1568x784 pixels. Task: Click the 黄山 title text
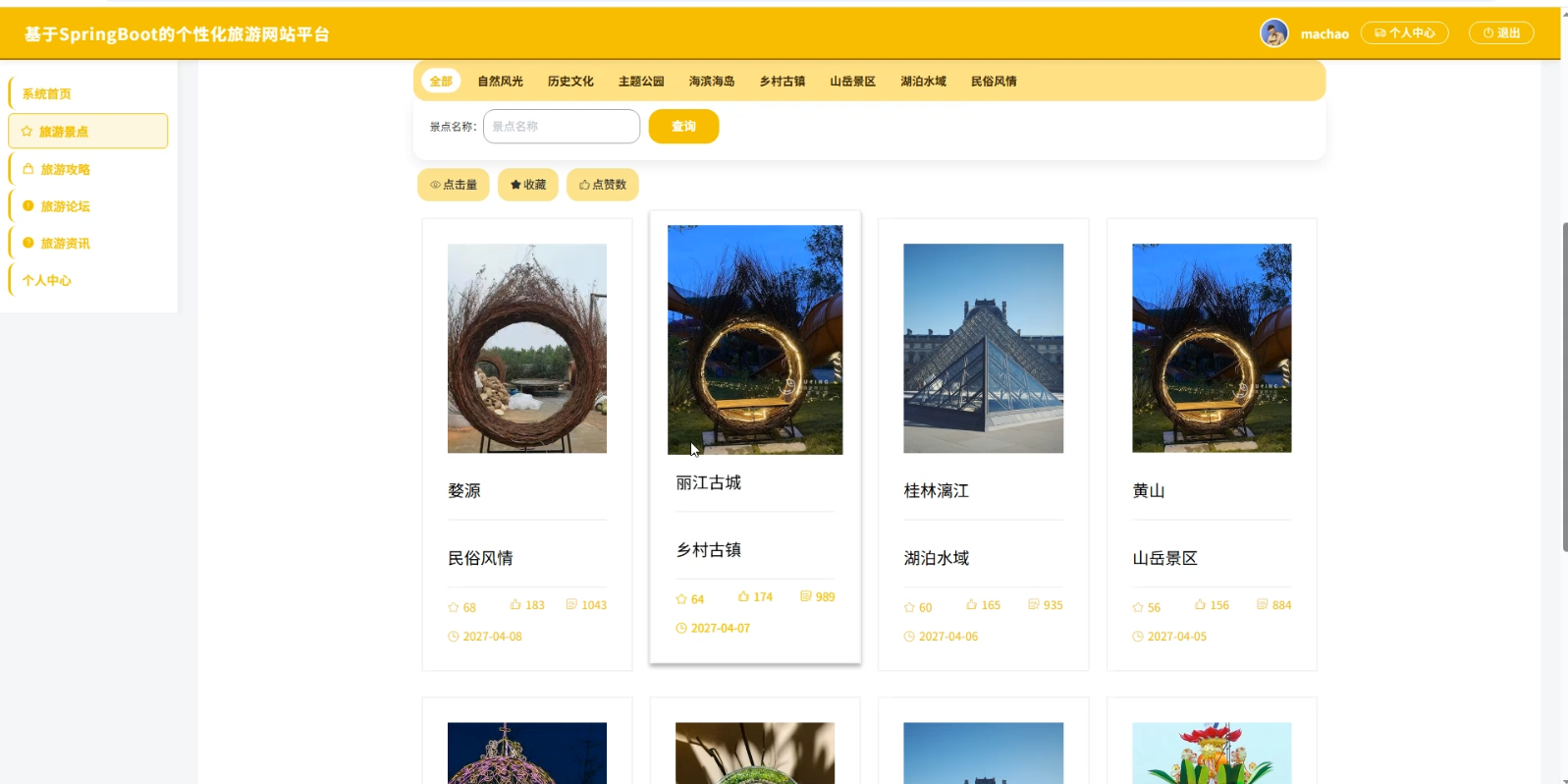1149,491
